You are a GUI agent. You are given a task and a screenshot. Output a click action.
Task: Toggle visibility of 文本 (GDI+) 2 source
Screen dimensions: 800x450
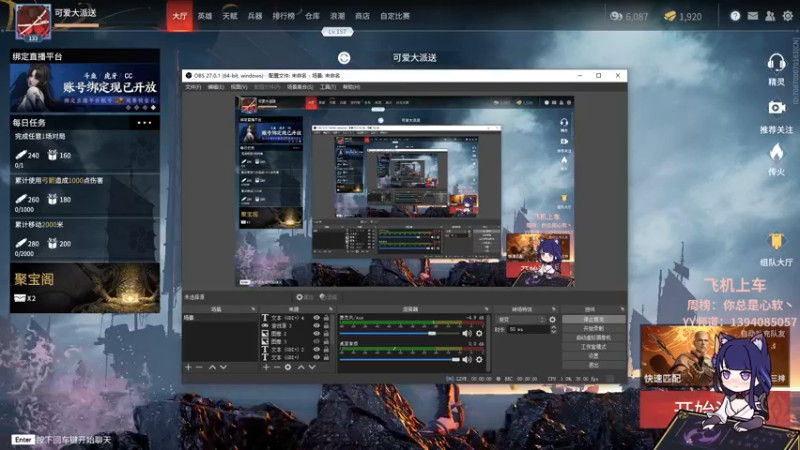click(316, 349)
